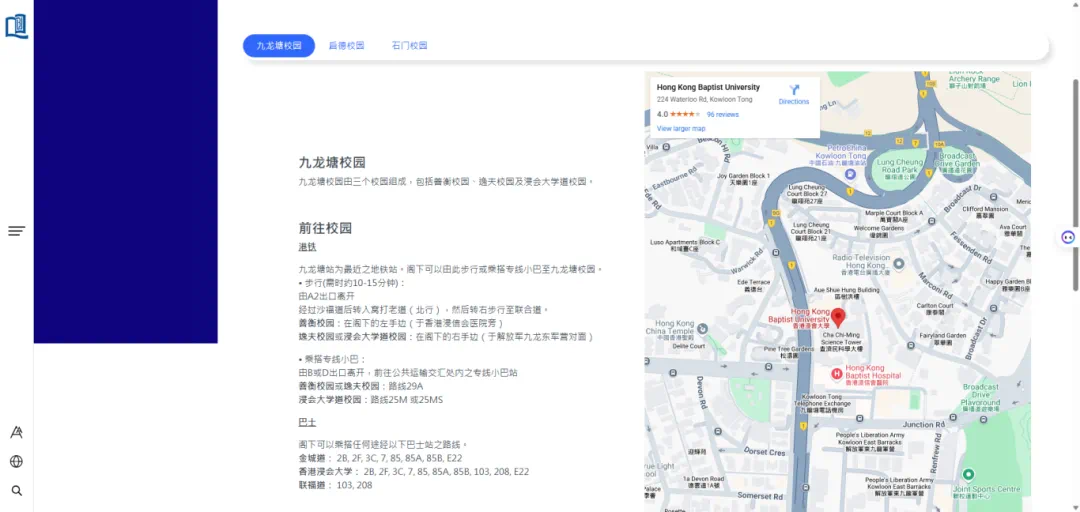
Task: Click the View larger map link
Action: (x=681, y=129)
